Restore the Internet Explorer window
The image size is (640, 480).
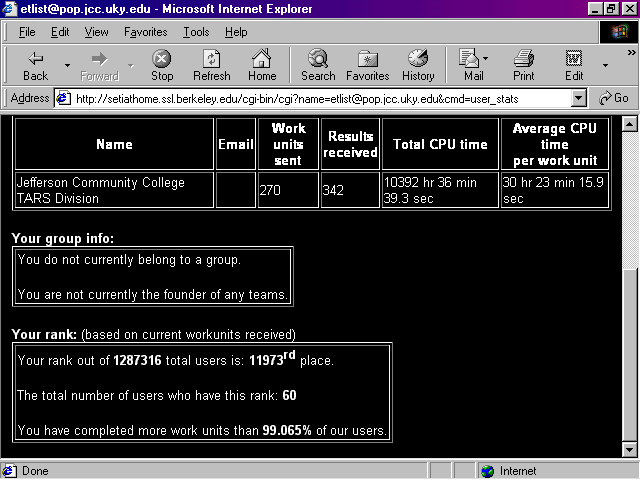click(610, 9)
